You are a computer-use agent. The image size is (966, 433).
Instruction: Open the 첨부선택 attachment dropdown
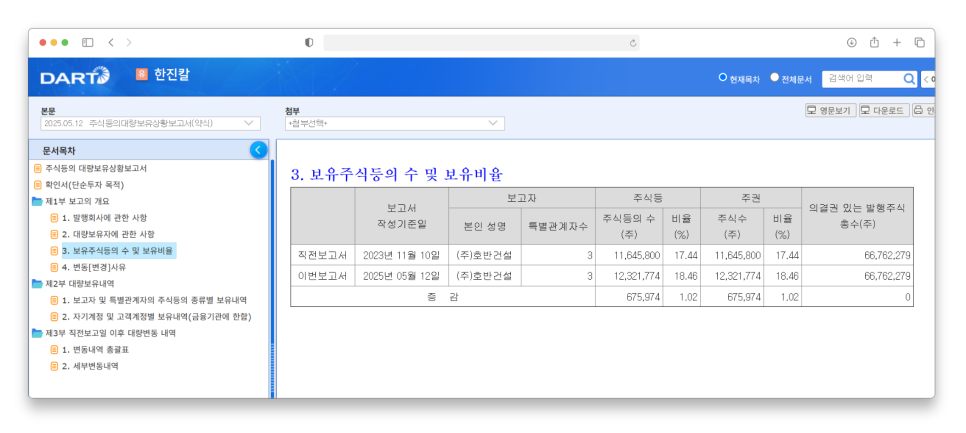(x=394, y=123)
